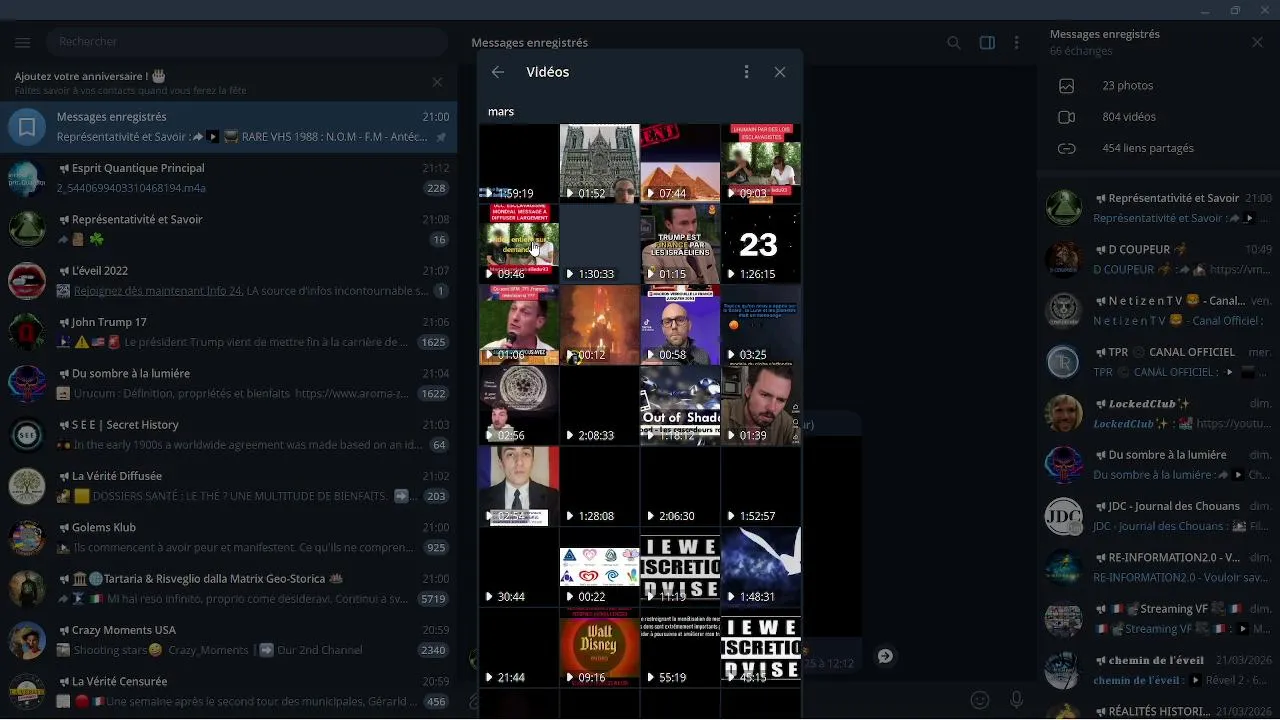
Task: Open S E E | Secret History chat
Action: 228,435
